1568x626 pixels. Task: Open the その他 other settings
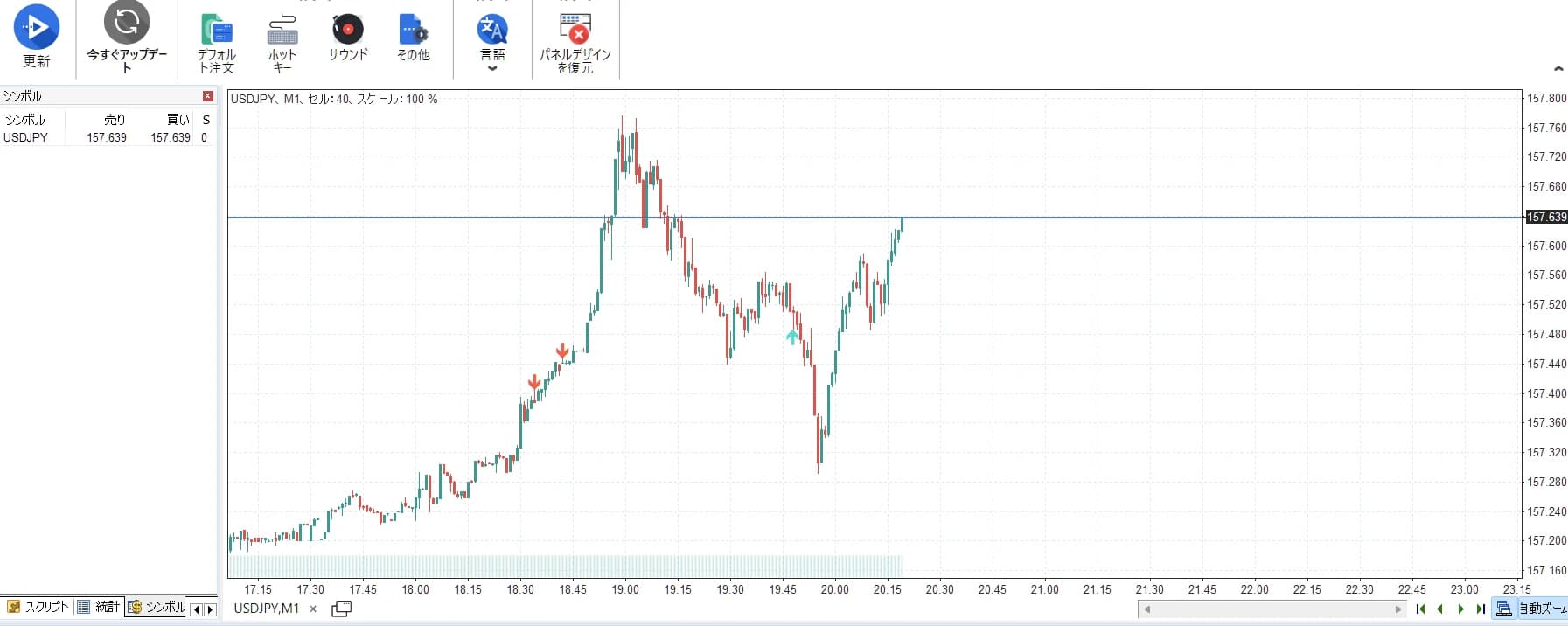click(414, 38)
